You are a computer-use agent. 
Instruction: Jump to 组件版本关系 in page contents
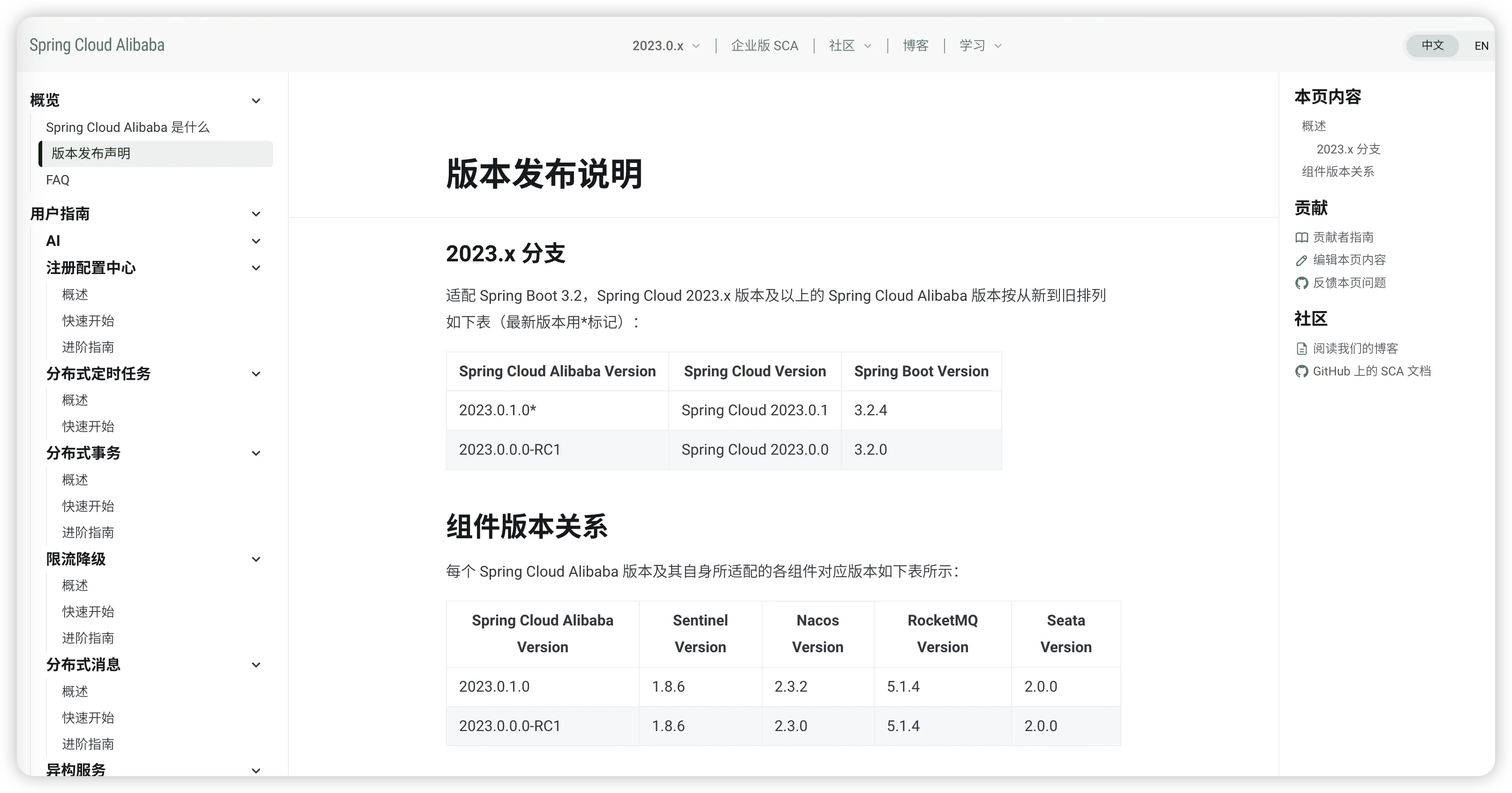point(1338,172)
